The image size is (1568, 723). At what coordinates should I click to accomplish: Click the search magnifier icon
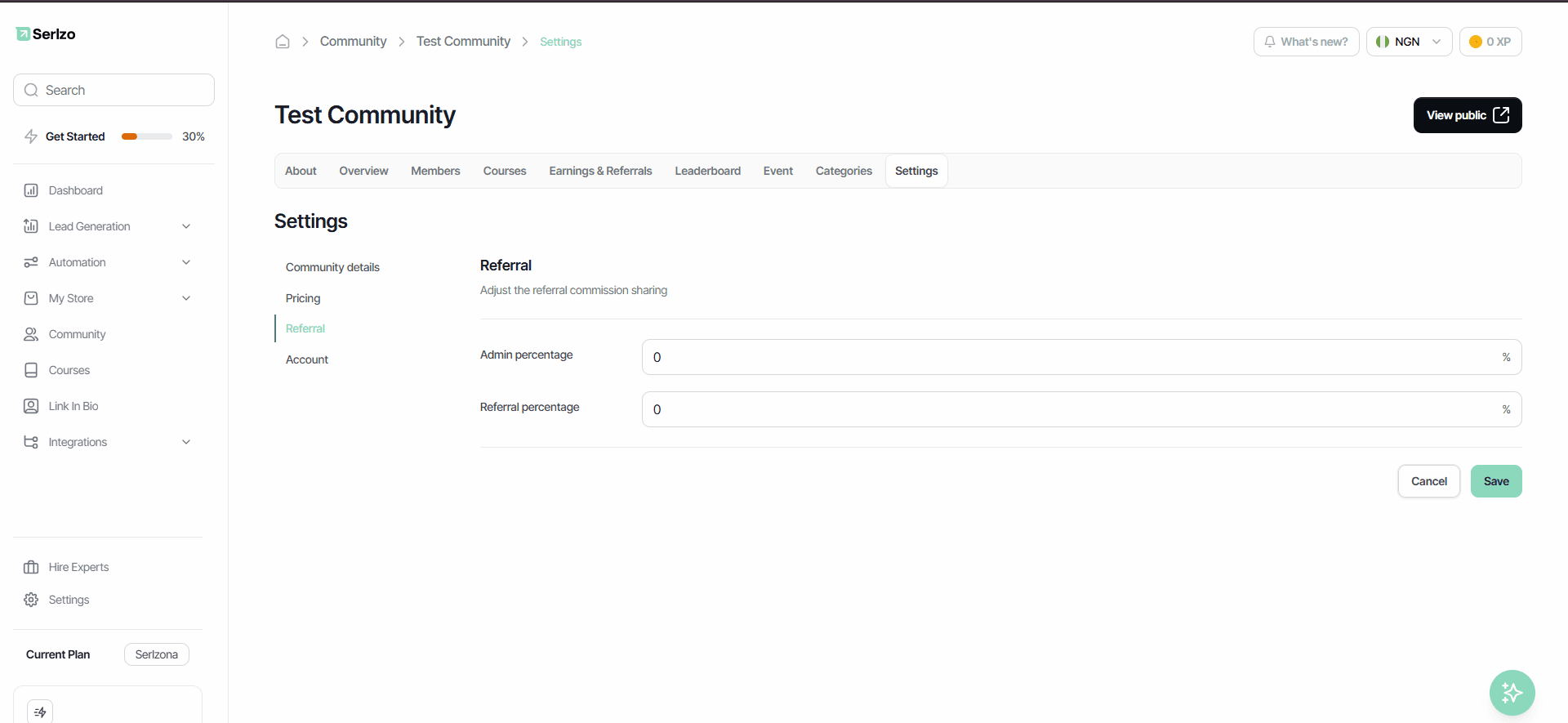tap(31, 90)
